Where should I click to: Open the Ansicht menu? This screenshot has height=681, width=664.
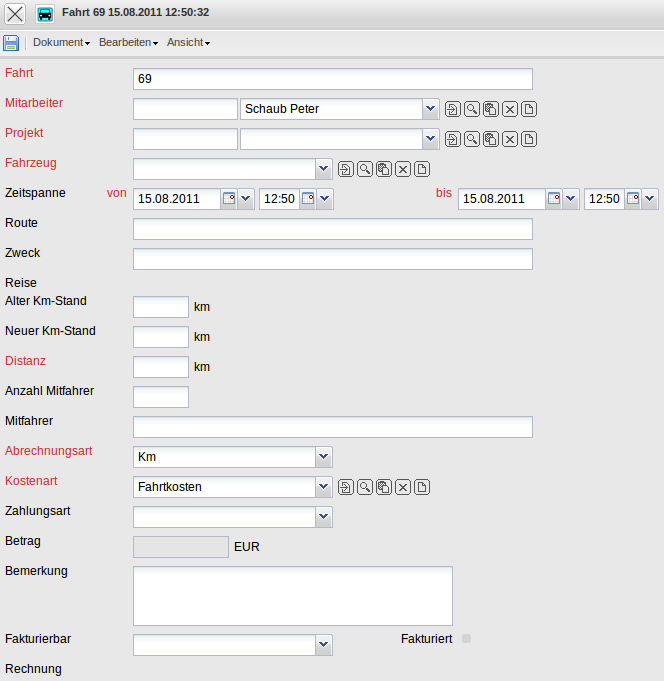click(x=188, y=43)
